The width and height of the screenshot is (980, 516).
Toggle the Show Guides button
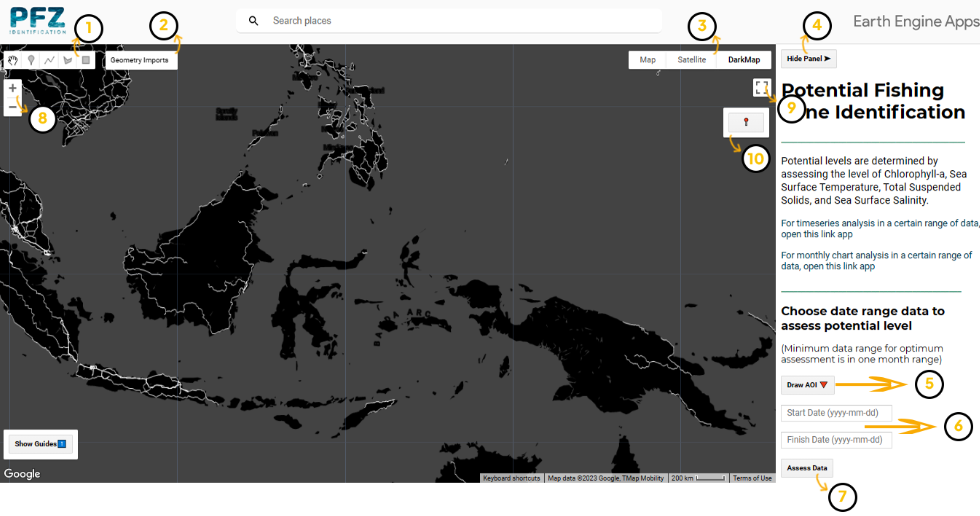(41, 444)
